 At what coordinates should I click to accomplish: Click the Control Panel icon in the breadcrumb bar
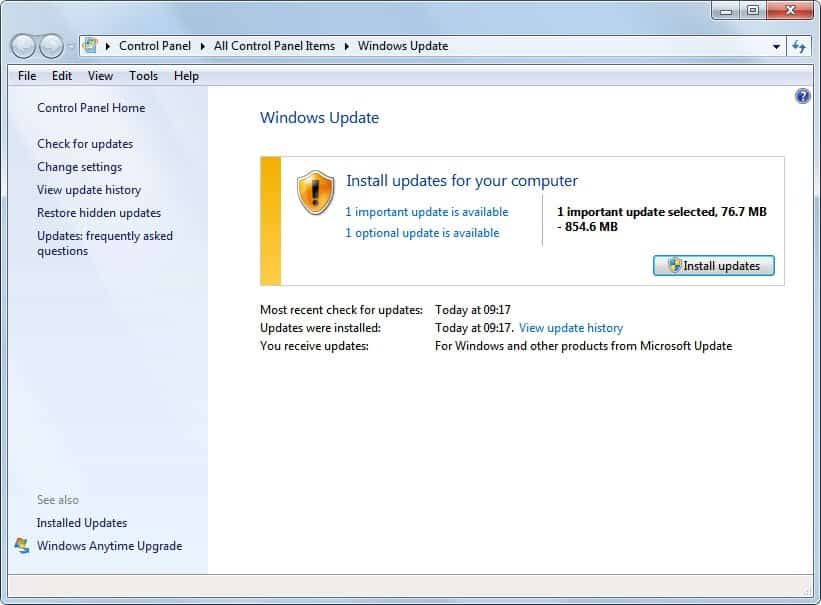(90, 46)
